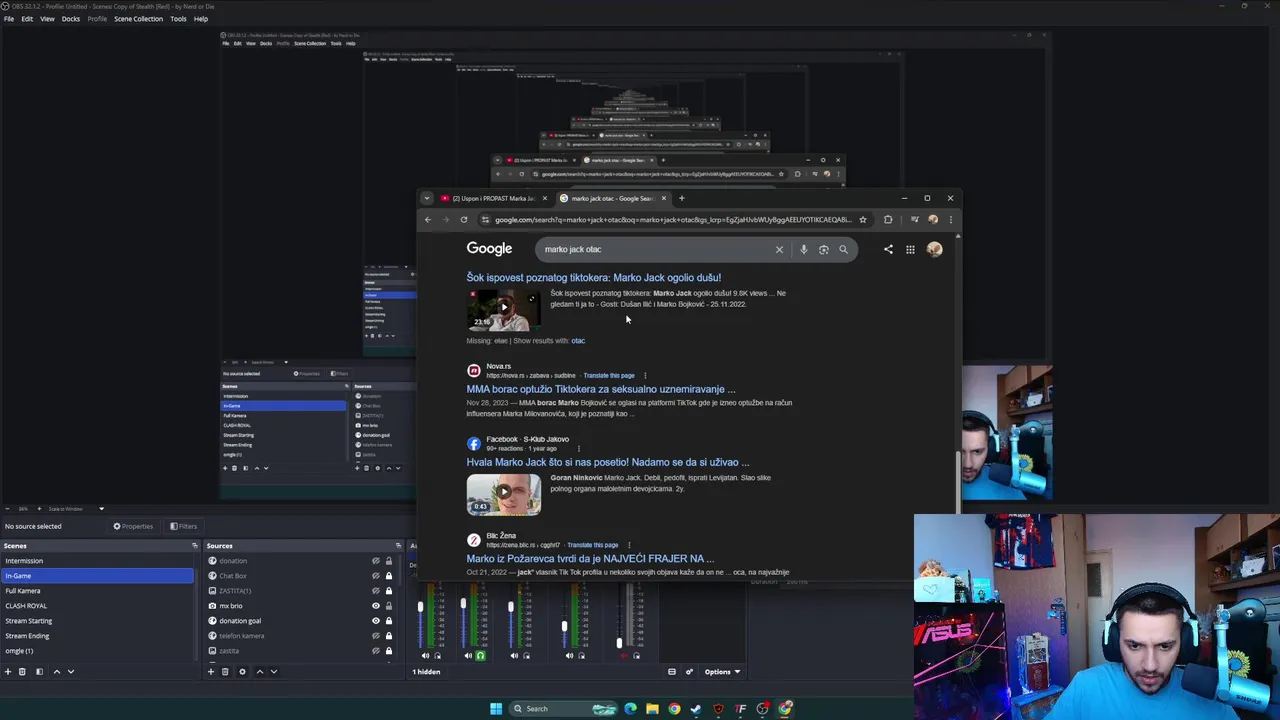Open the Windows Start menu
1280x720 pixels.
pyautogui.click(x=496, y=709)
